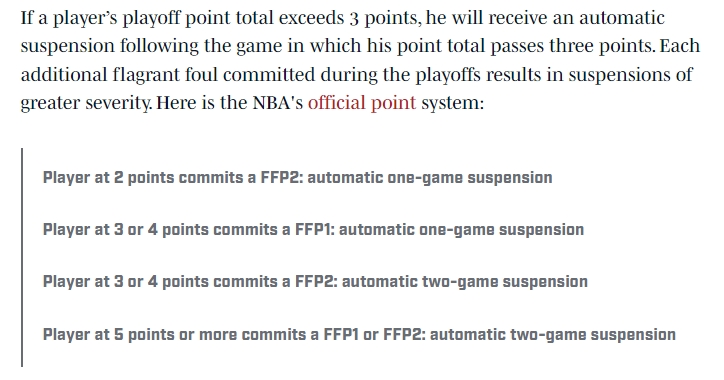Open the 'official point' hyperlink

362,103
